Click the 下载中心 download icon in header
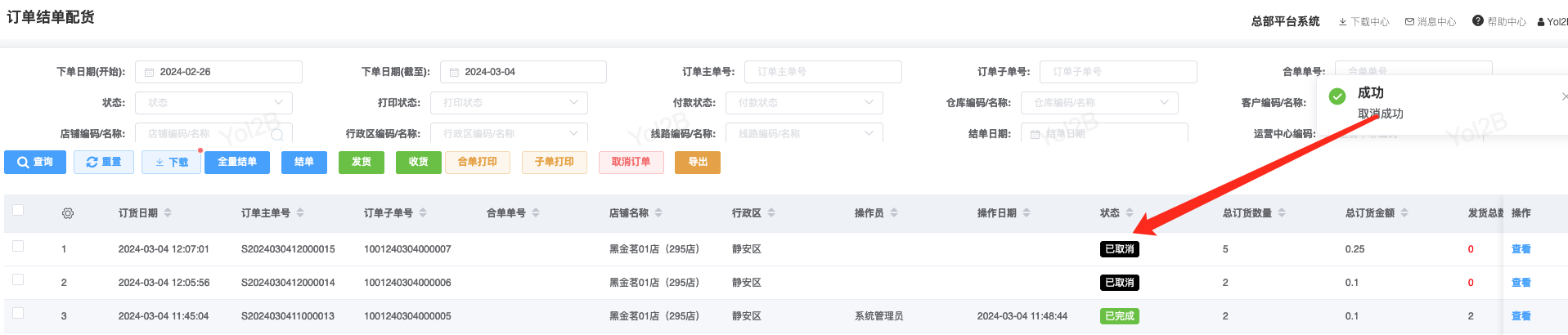Screen dimensions: 1568x335 1342,22
